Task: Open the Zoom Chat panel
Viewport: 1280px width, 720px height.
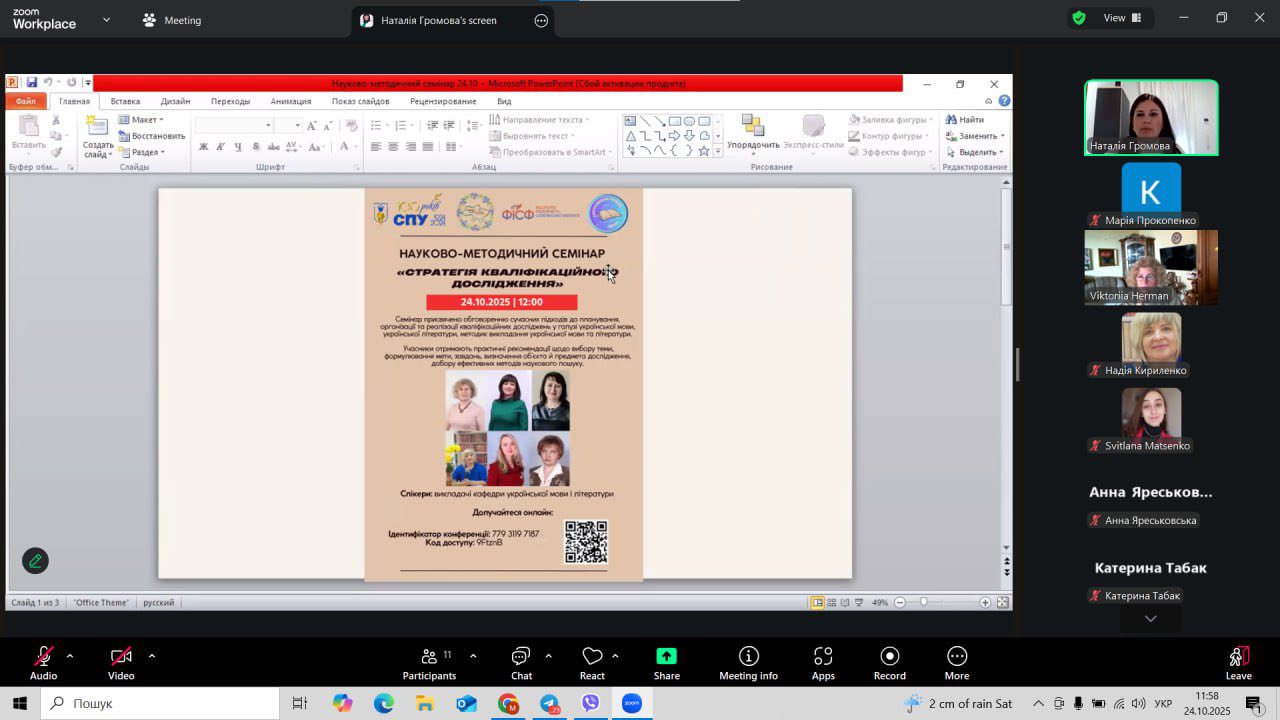Action: click(521, 657)
